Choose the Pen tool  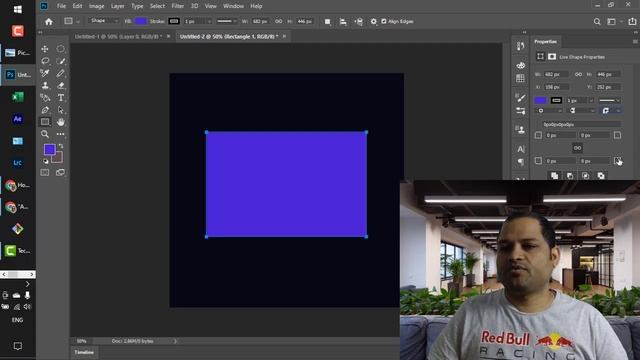[45, 110]
